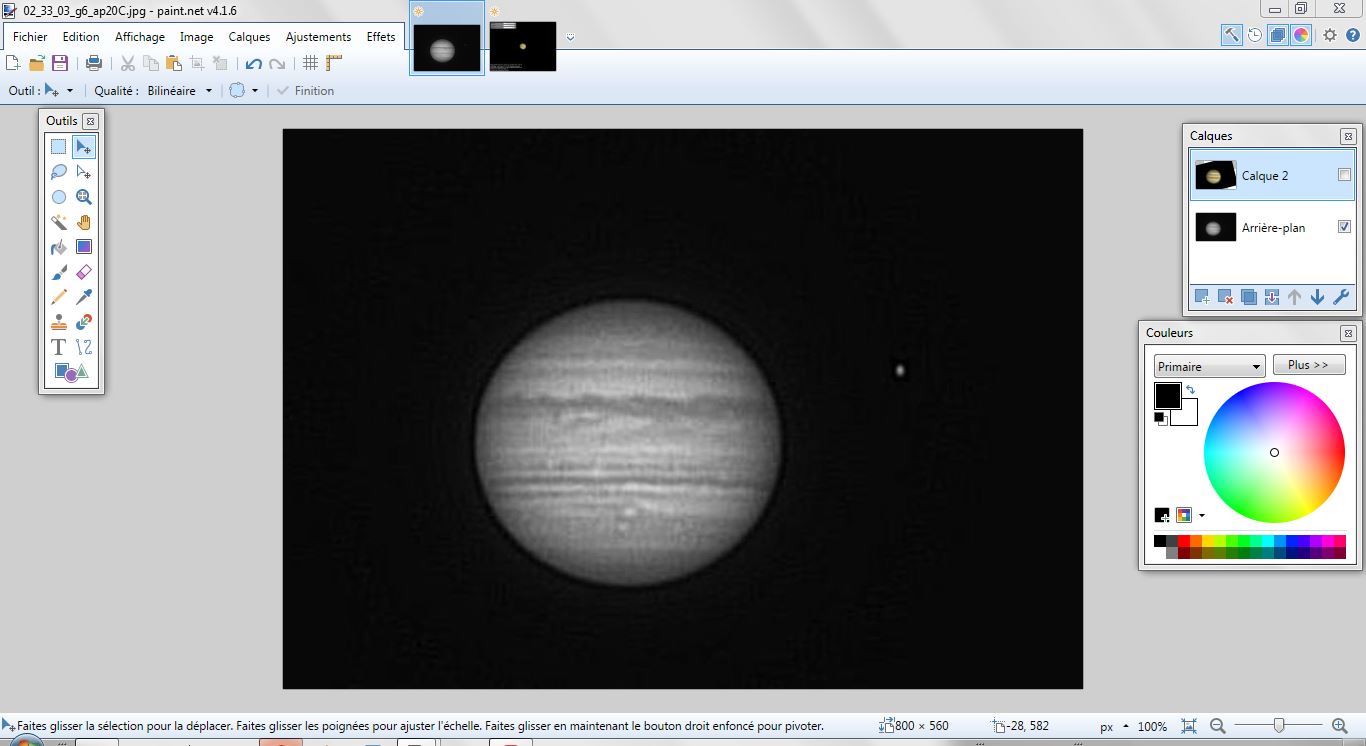
Task: Hide the Arrière-plan layer
Action: 1344,226
